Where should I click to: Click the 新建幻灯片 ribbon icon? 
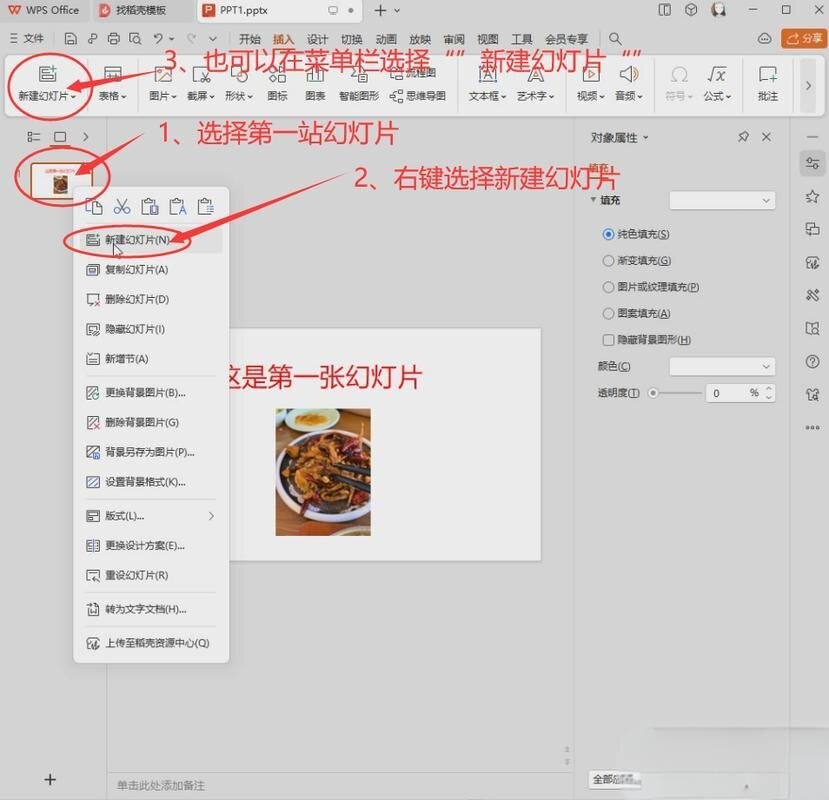pos(46,76)
